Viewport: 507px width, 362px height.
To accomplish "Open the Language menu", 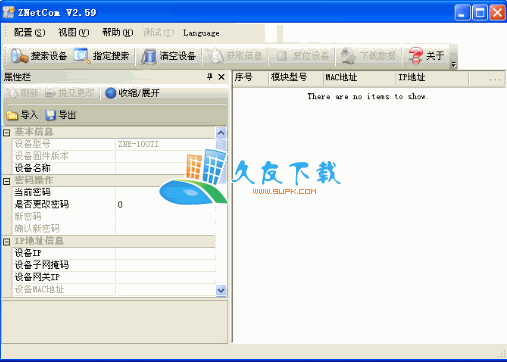I will [x=201, y=33].
